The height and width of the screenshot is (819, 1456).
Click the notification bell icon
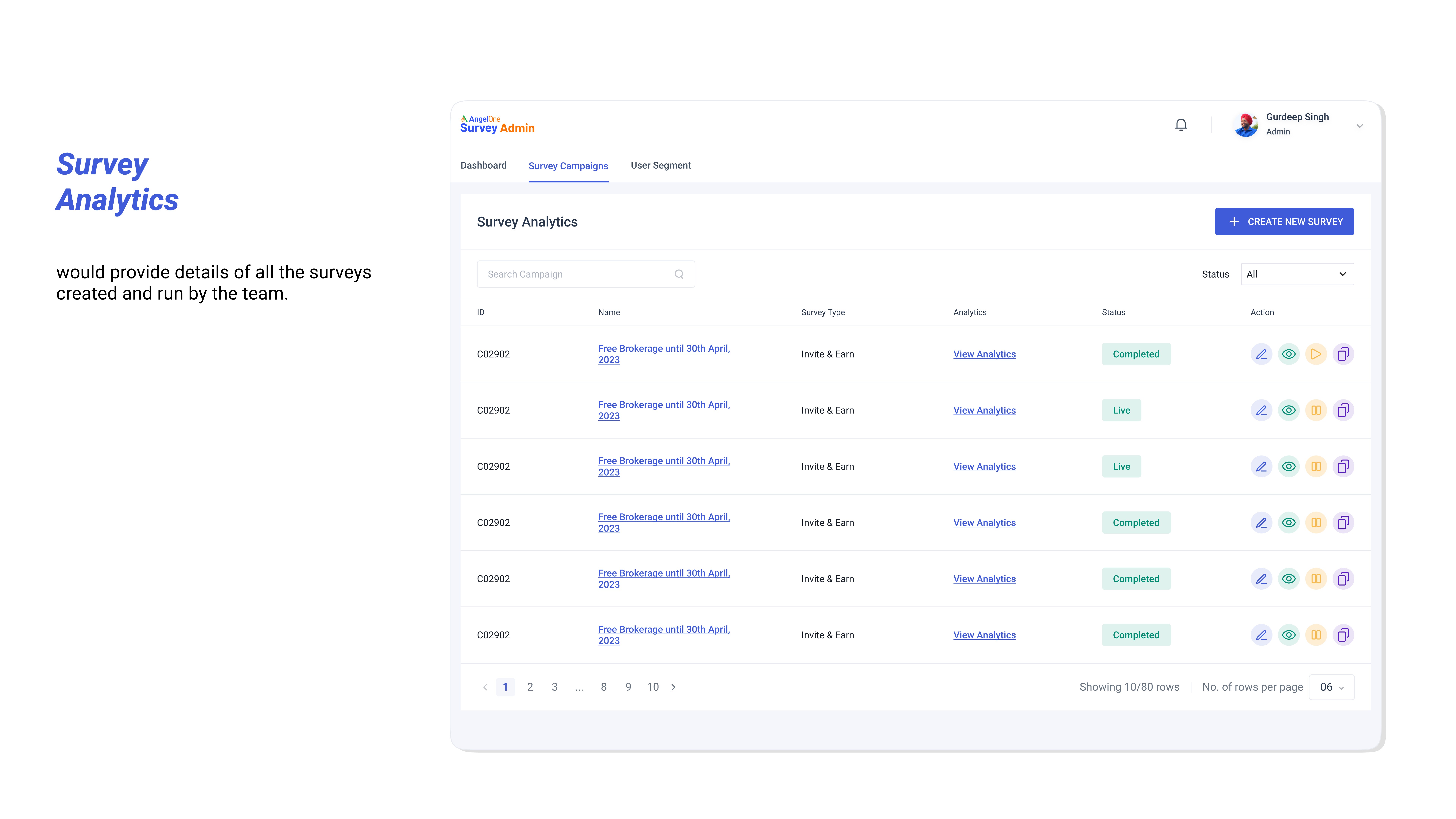point(1181,124)
